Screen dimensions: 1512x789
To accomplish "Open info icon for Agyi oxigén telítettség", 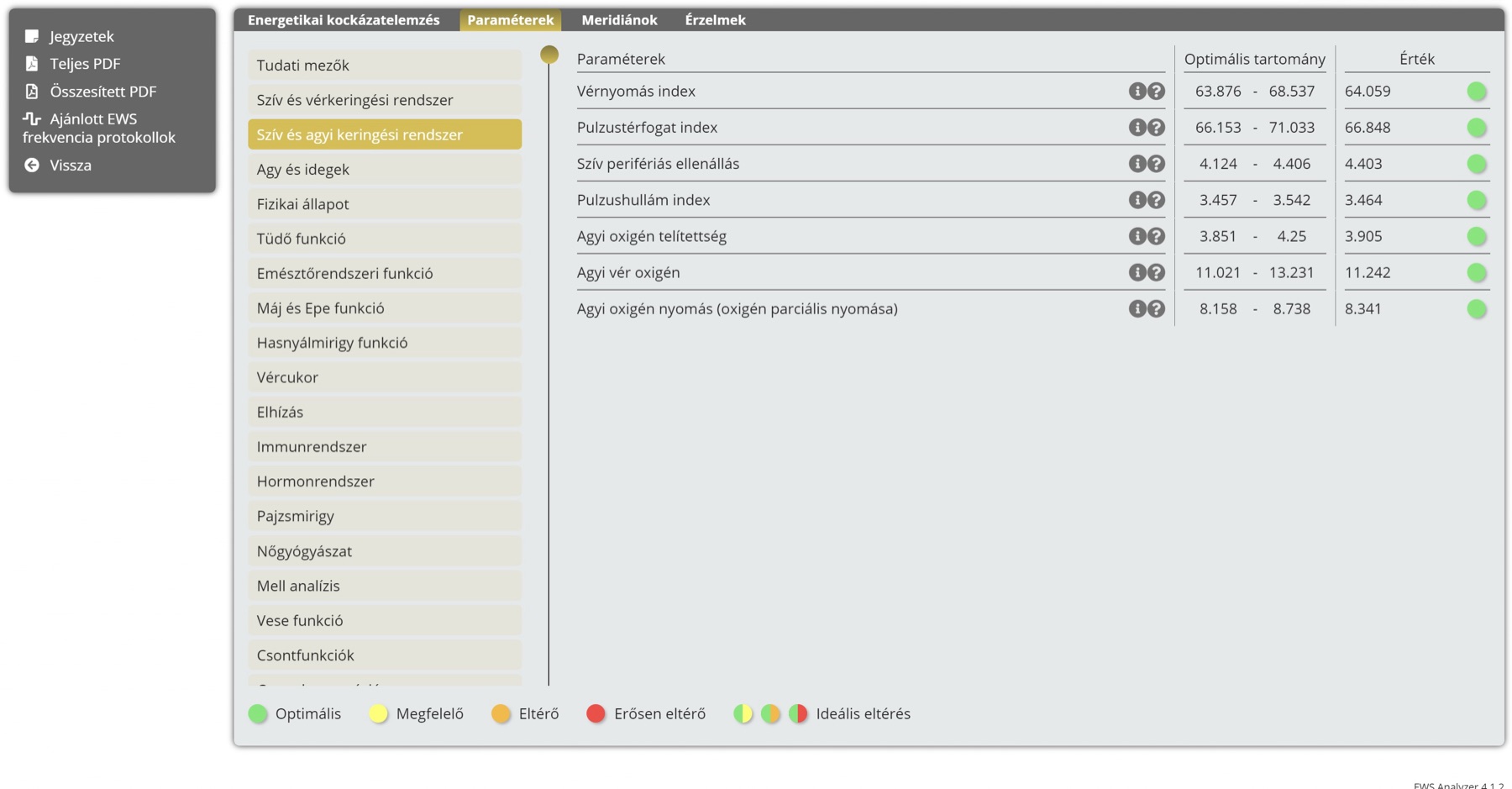I will 1137,236.
